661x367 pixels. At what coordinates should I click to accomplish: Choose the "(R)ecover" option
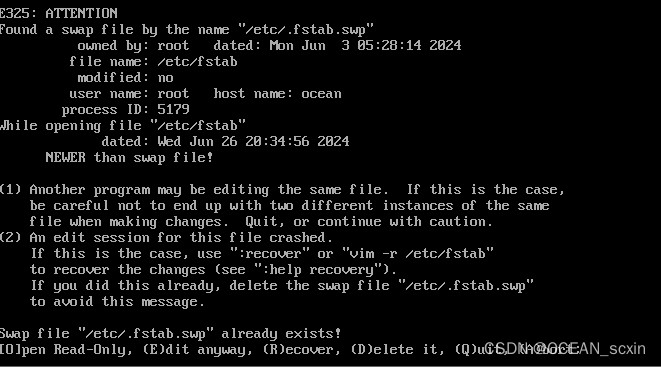click(x=301, y=350)
